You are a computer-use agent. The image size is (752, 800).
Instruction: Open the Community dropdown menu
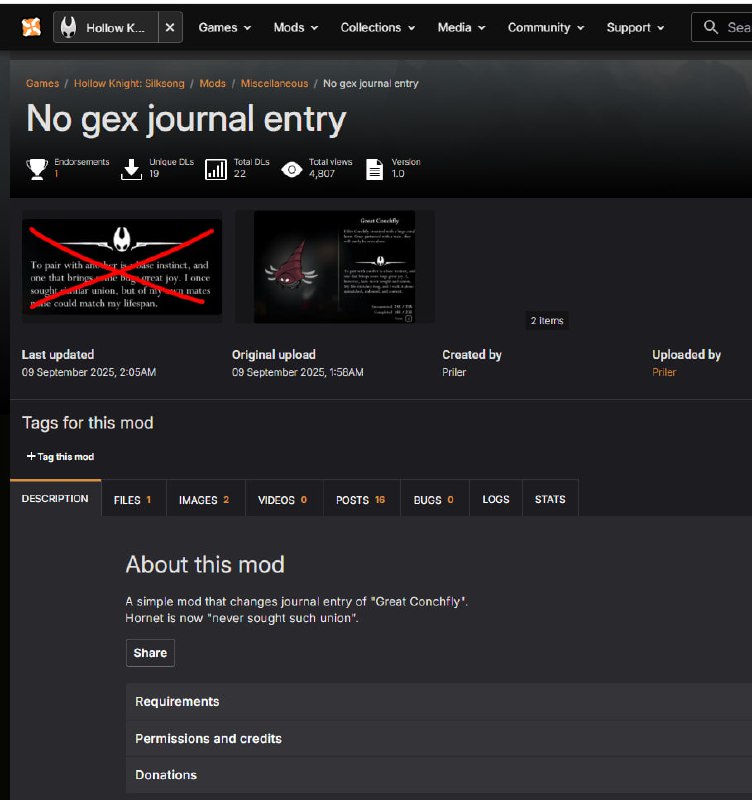[545, 28]
